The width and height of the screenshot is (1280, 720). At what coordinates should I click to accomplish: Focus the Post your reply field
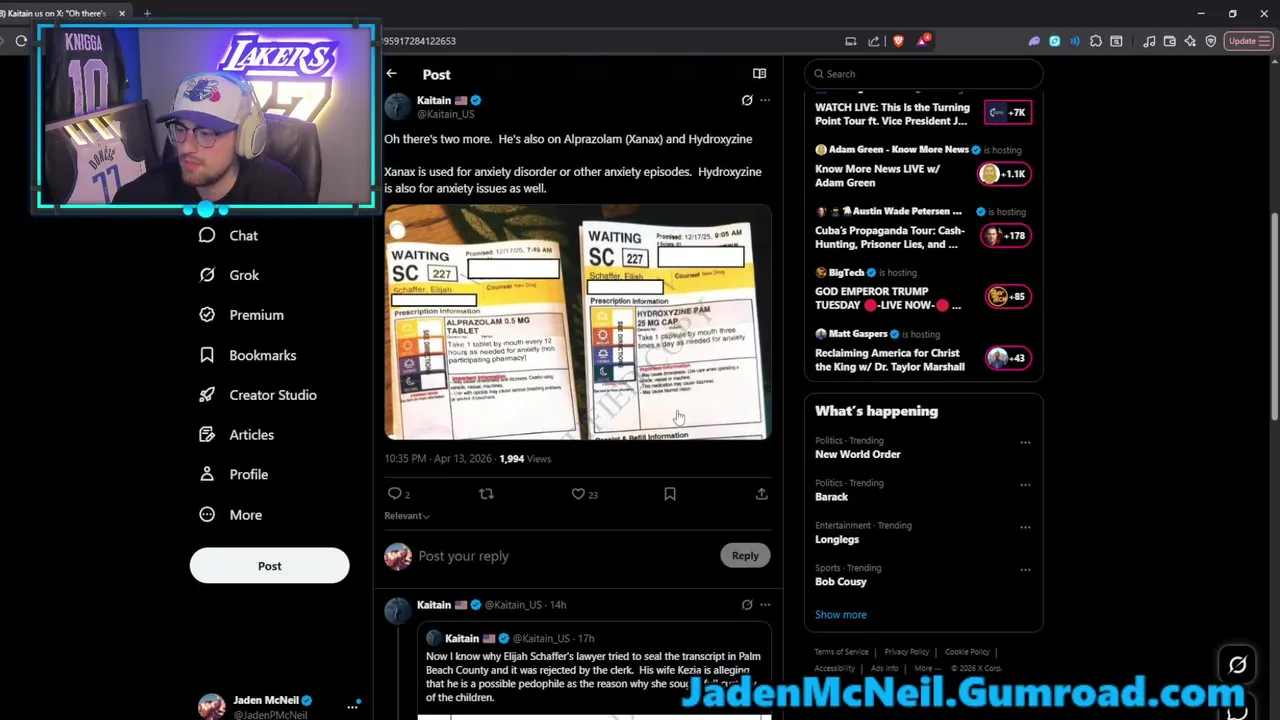pyautogui.click(x=565, y=556)
